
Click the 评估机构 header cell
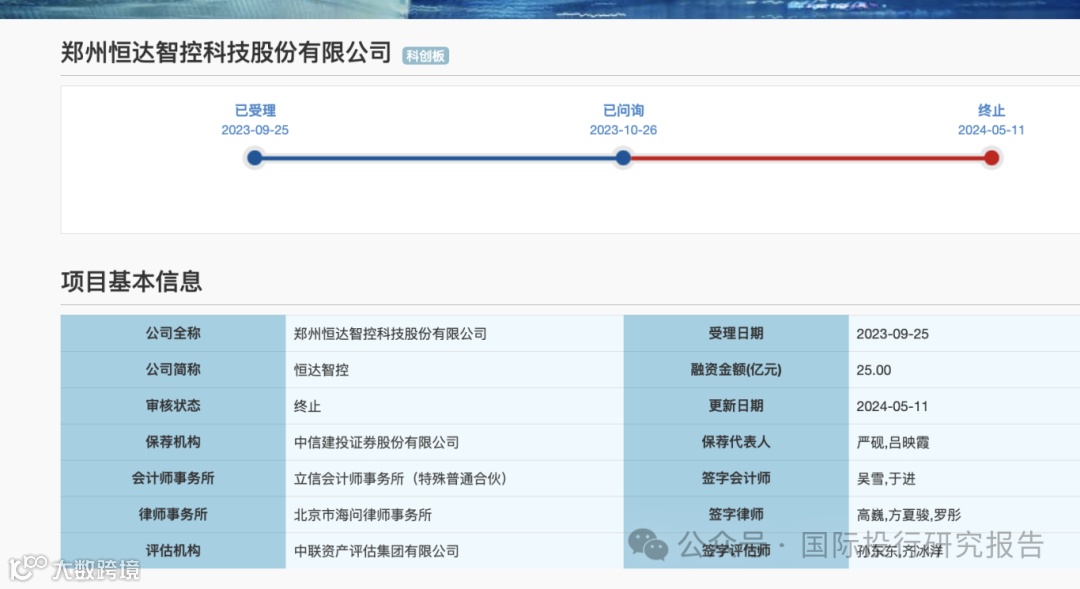click(173, 550)
